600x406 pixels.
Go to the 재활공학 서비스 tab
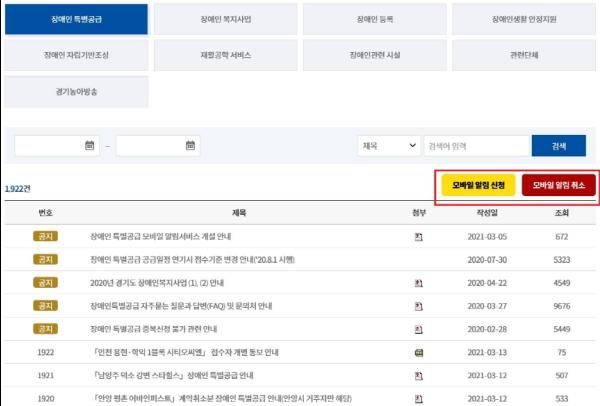click(225, 55)
